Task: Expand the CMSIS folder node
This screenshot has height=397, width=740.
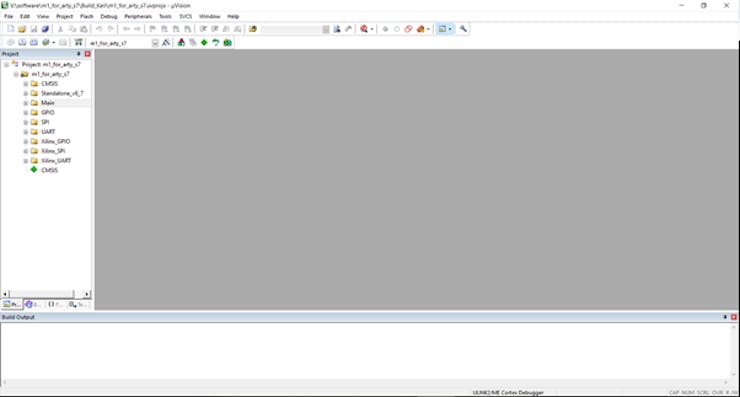Action: (26, 84)
